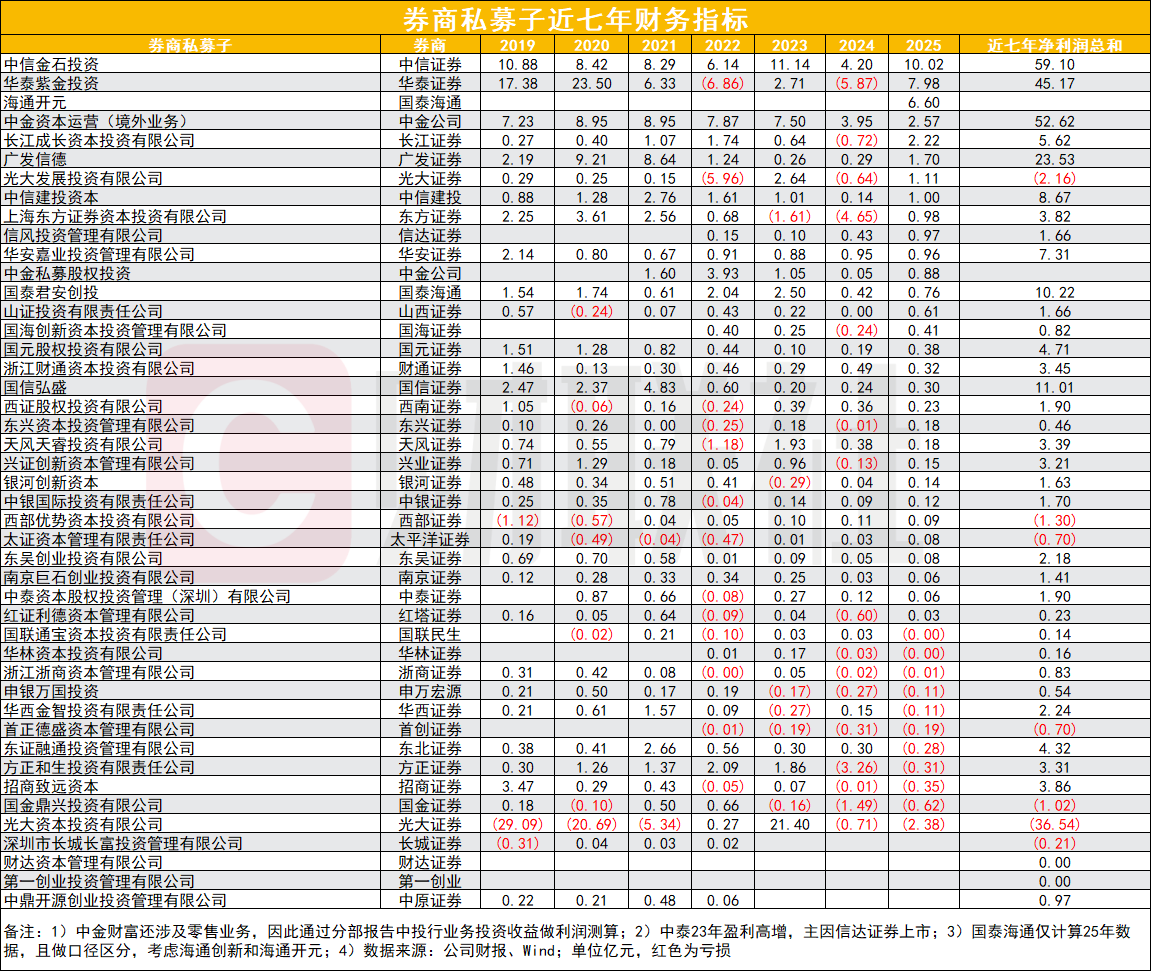
Task: Select the red 2019 value (29.09)
Action: [x=518, y=825]
